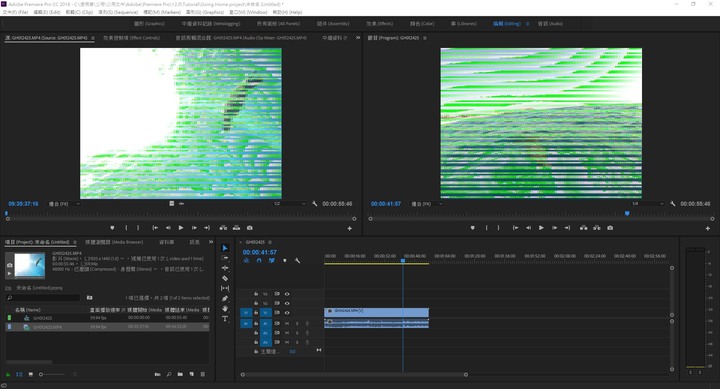Export frame from Program monitor
Screen dimensions: 720x389
coord(610,228)
